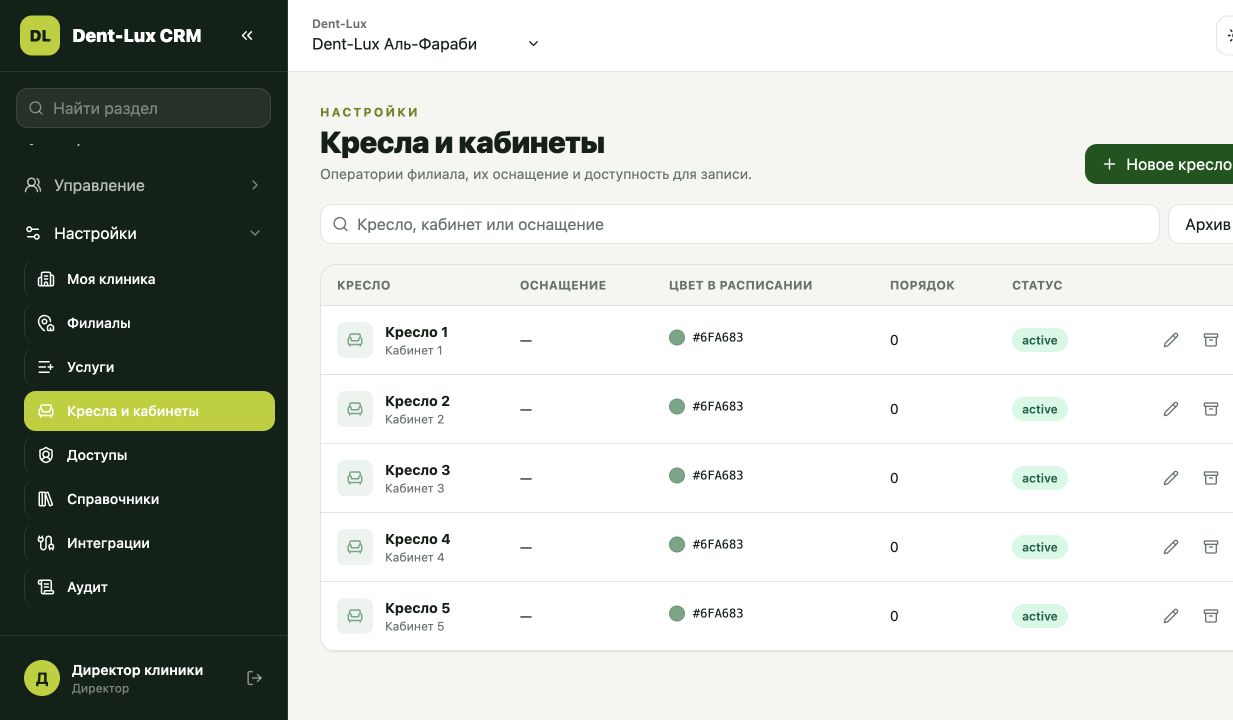1233x720 pixels.
Task: Go to Филиалы in the sidebar
Action: coord(149,323)
